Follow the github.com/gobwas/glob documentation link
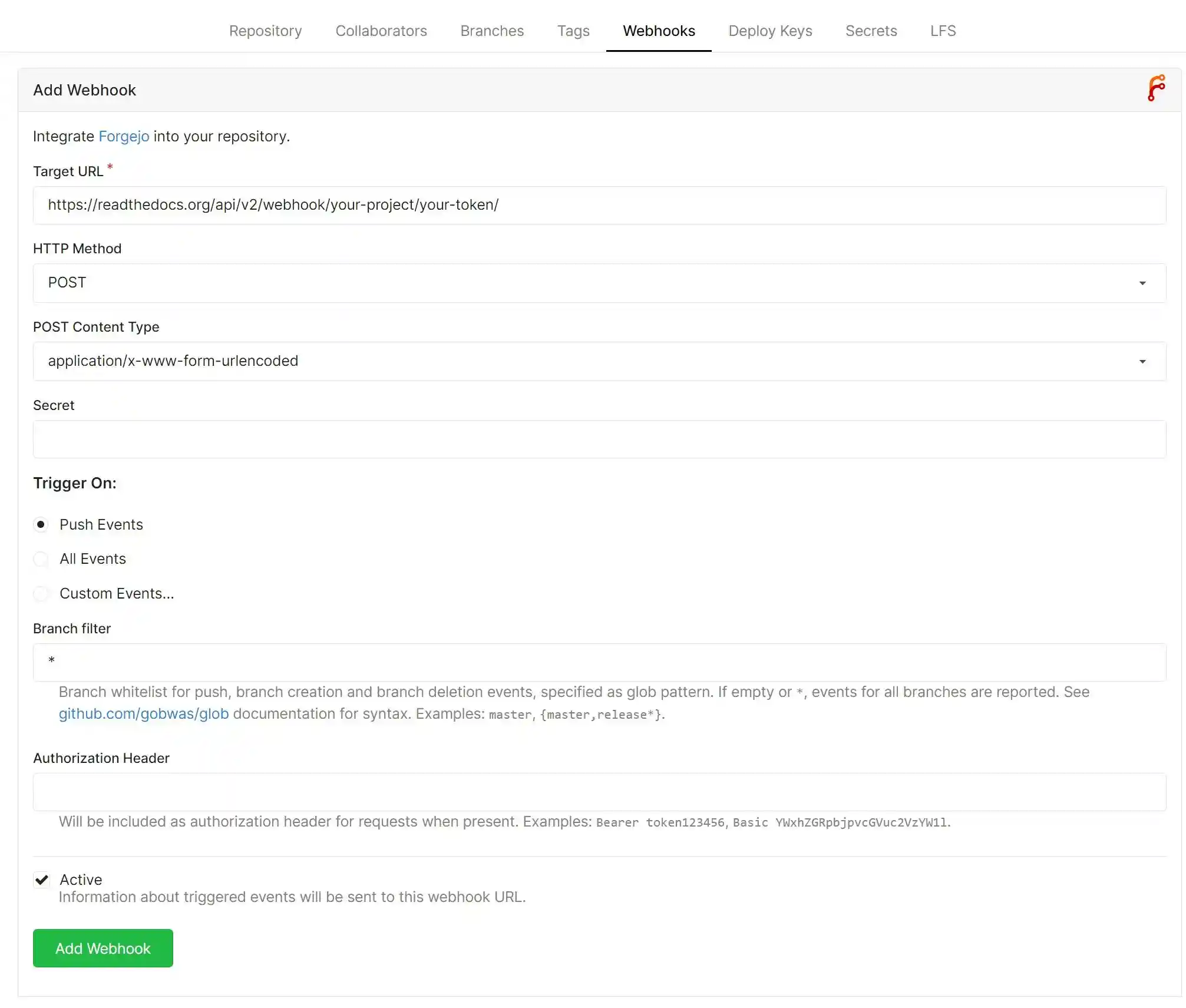The height and width of the screenshot is (1008, 1186). 143,714
